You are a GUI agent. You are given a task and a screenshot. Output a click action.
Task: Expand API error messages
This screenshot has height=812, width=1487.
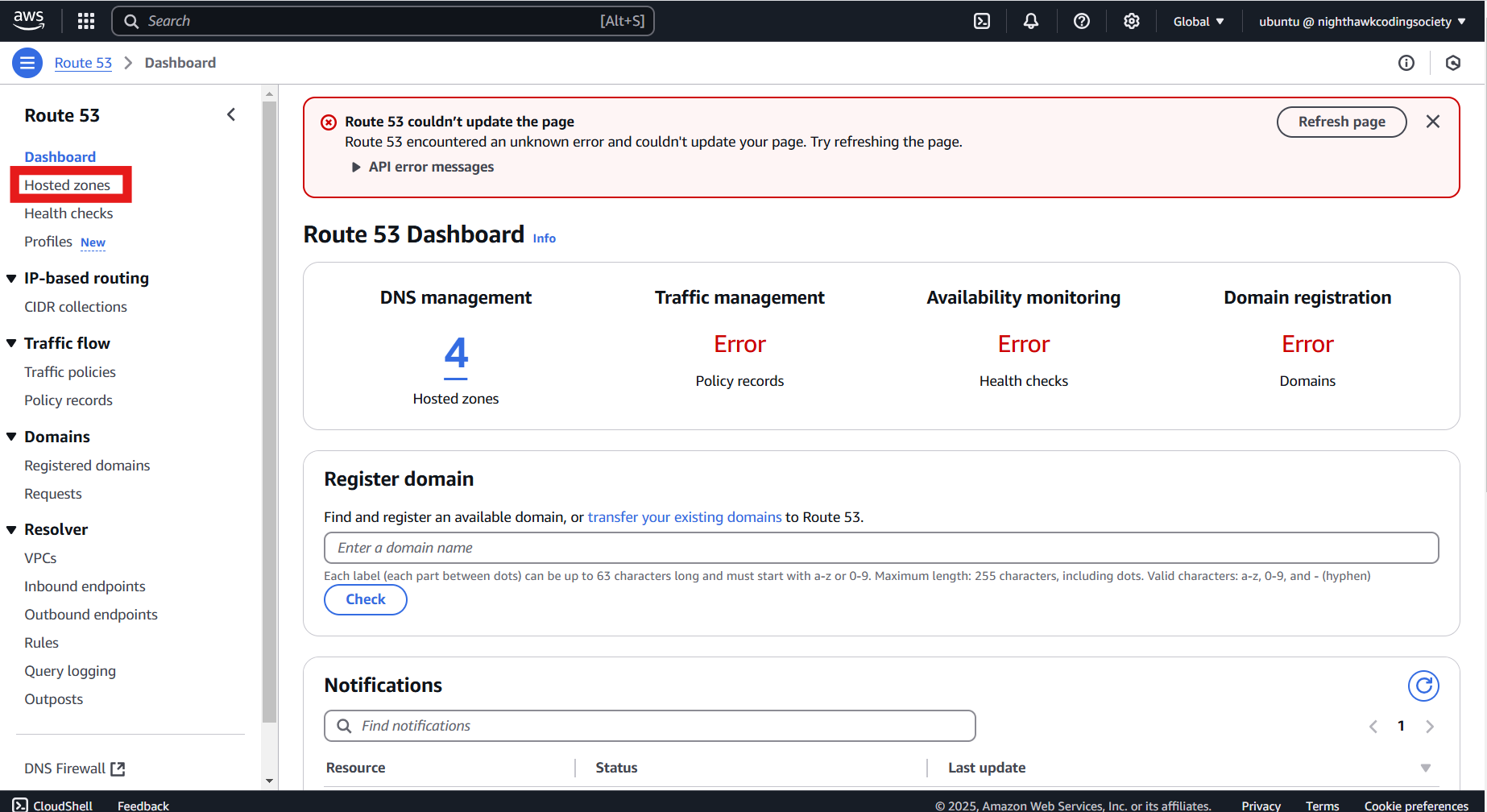coord(423,167)
